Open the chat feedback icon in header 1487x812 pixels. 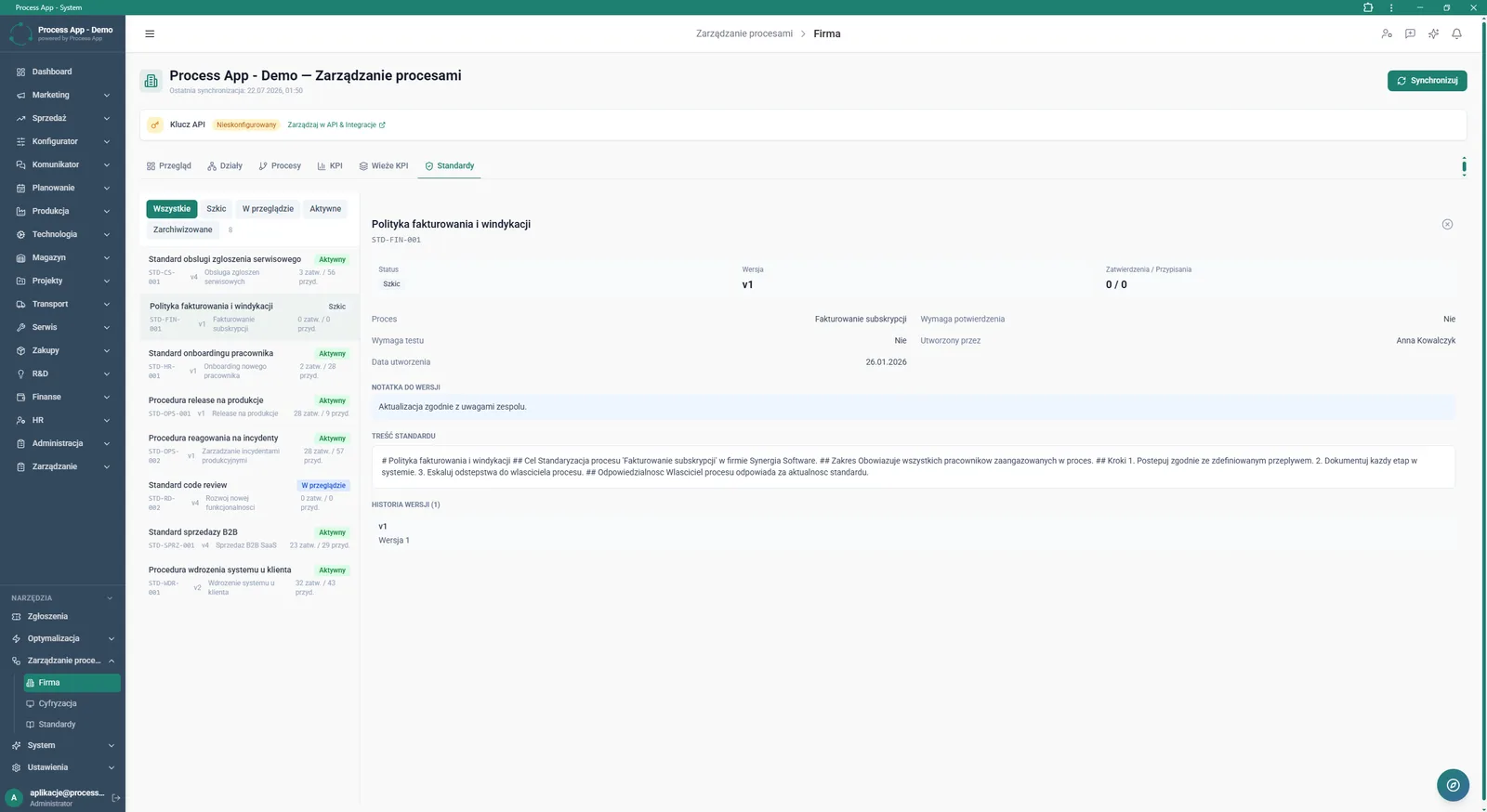pyautogui.click(x=1410, y=33)
